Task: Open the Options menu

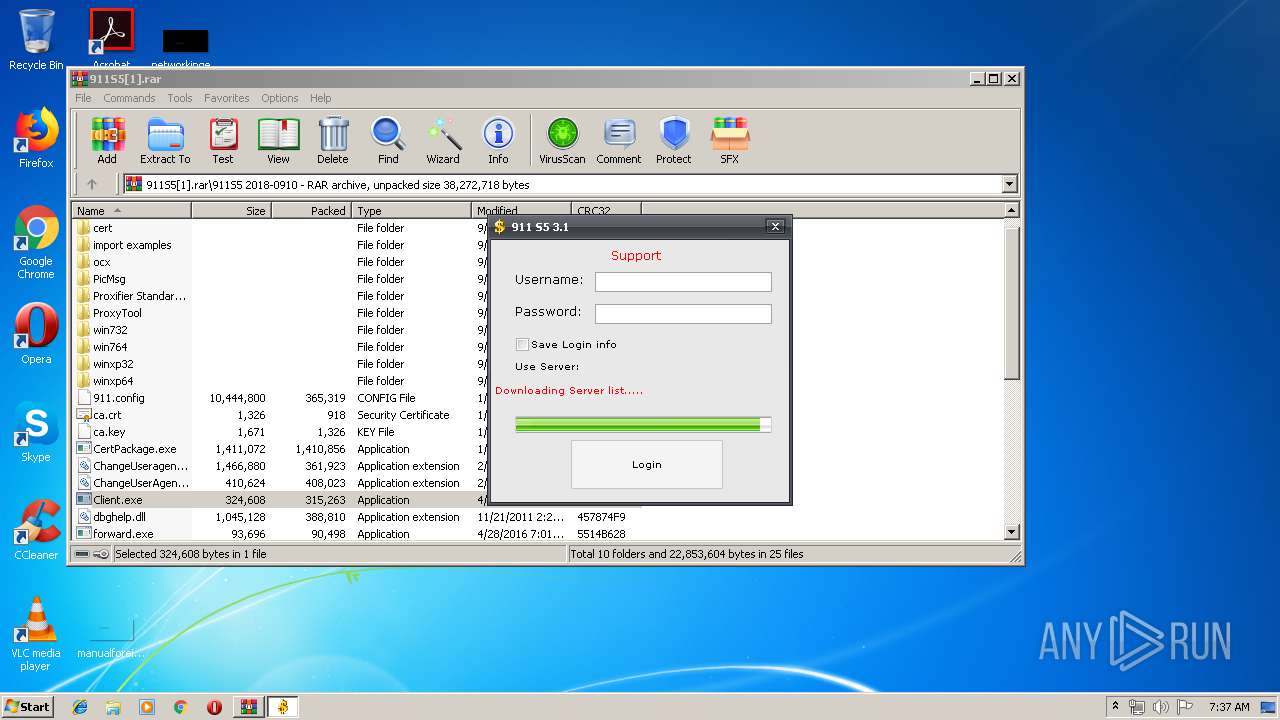Action: 280,98
